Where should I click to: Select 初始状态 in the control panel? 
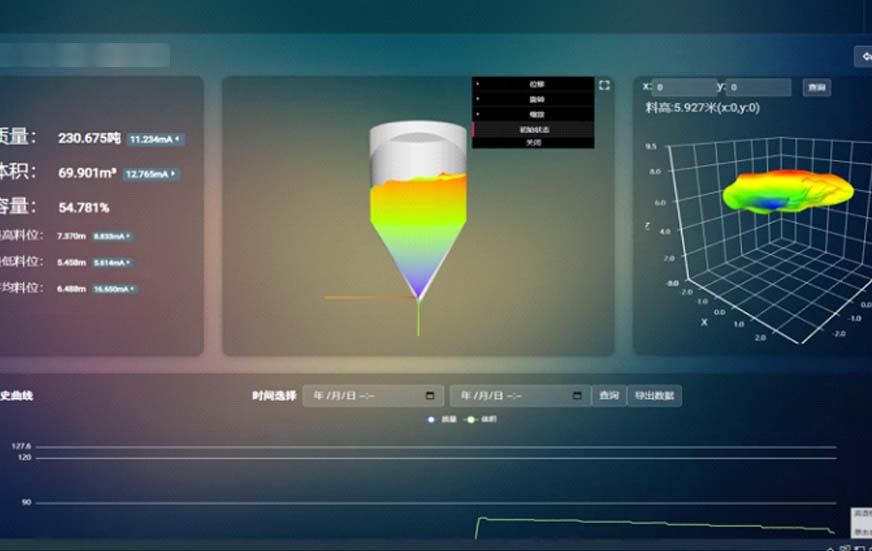(533, 129)
